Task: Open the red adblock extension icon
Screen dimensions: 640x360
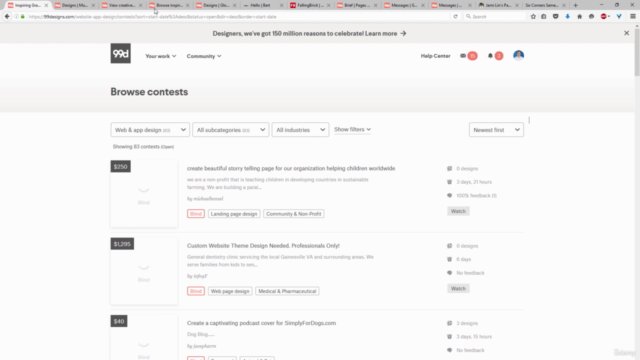Action: (x=604, y=17)
